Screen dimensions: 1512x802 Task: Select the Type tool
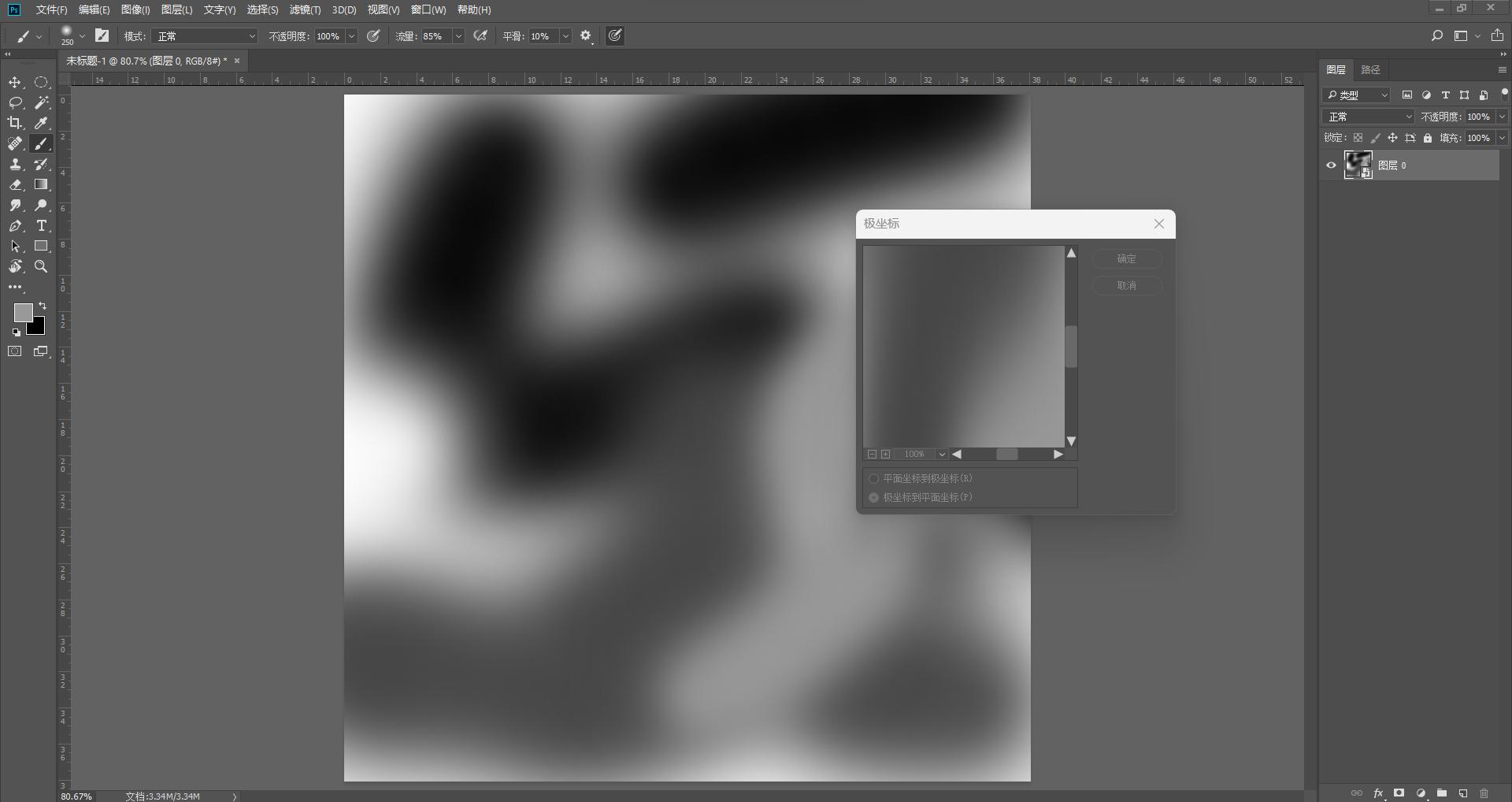41,225
